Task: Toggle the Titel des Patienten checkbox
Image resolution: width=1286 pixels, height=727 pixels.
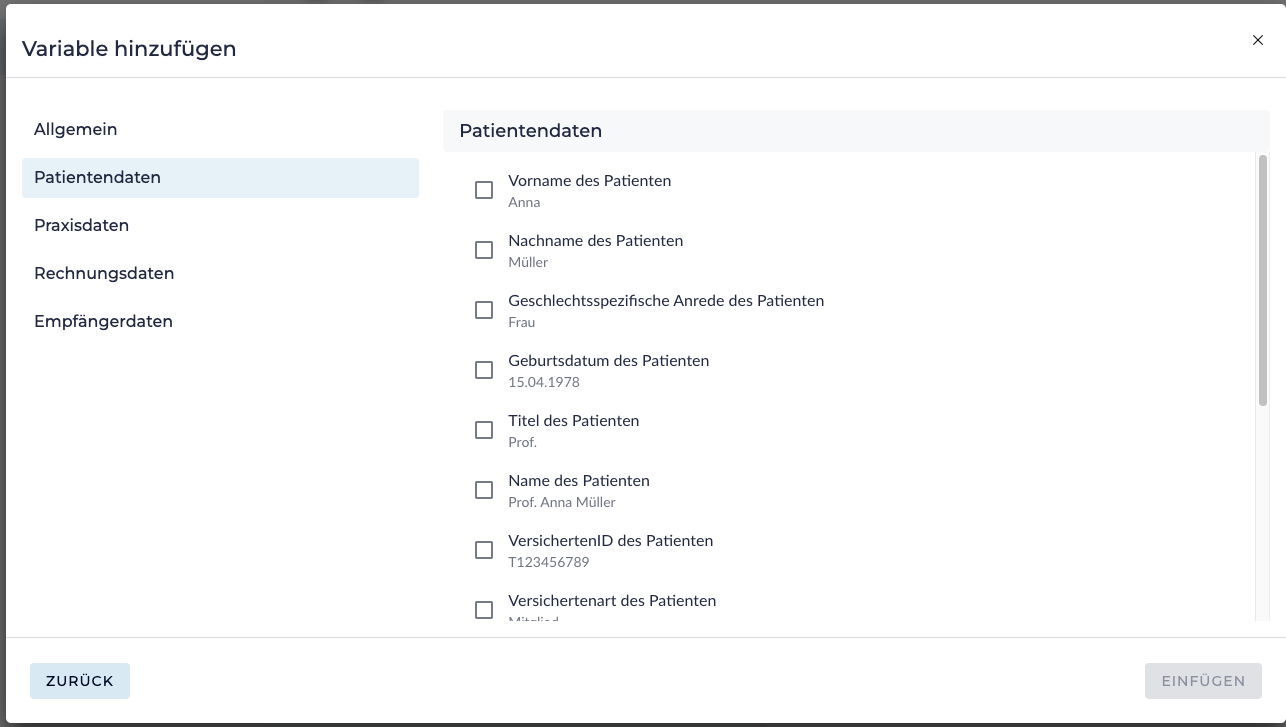Action: pos(484,430)
